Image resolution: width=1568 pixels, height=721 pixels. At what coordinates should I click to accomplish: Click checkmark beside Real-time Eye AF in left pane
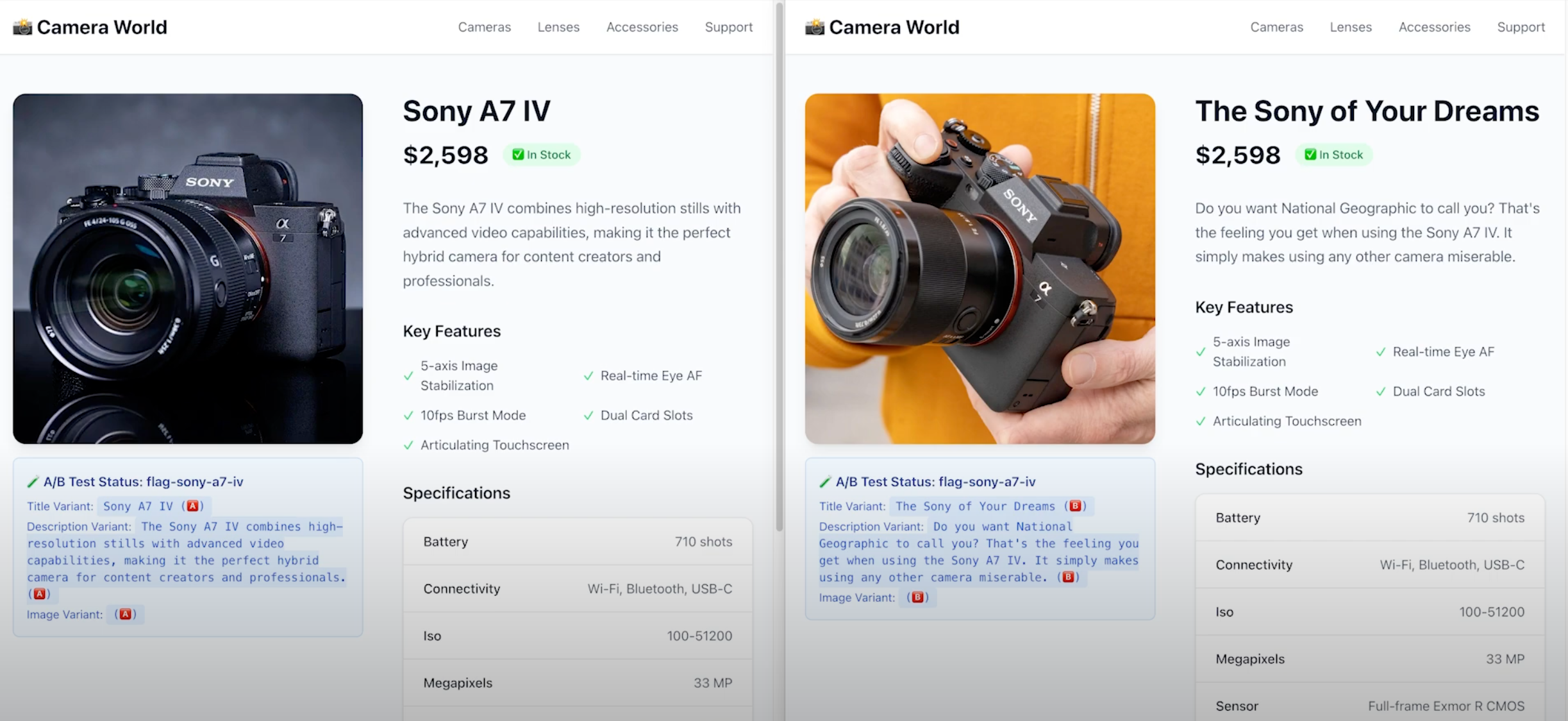click(x=588, y=376)
